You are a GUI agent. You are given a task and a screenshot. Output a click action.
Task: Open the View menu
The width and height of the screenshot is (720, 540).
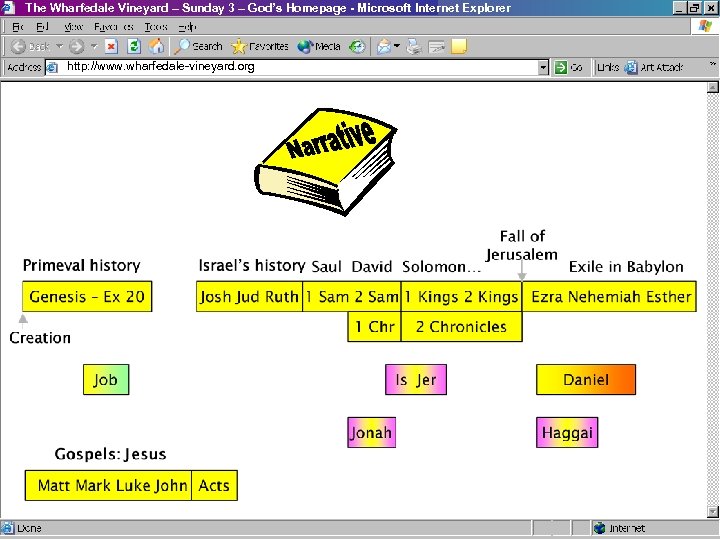(73, 27)
